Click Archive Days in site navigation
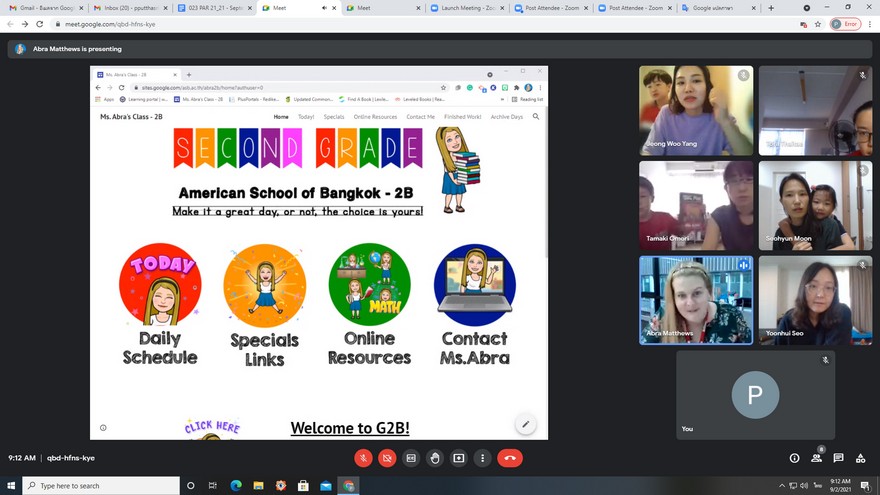This screenshot has height=495, width=880. click(506, 117)
